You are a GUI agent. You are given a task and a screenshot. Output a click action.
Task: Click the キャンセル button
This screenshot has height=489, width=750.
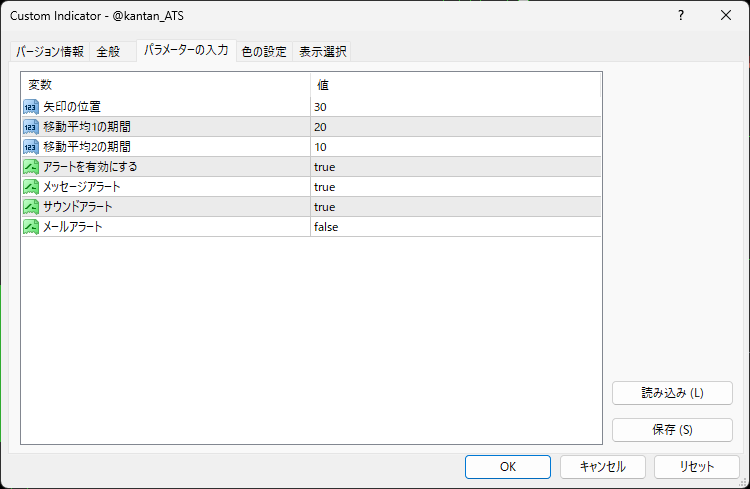pyautogui.click(x=603, y=467)
